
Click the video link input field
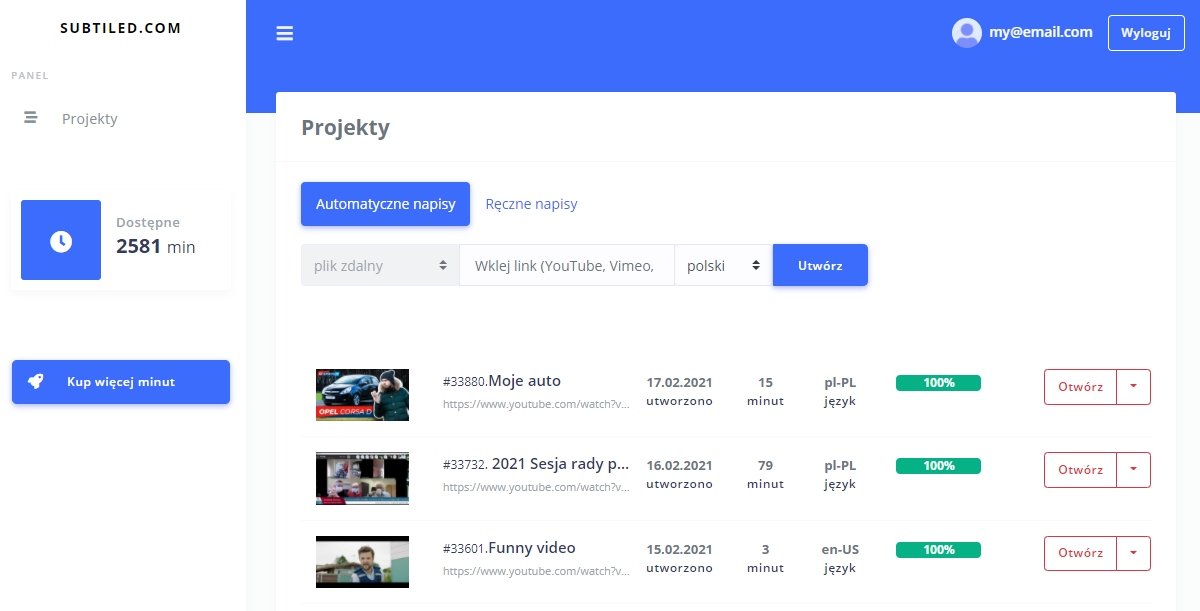point(566,266)
